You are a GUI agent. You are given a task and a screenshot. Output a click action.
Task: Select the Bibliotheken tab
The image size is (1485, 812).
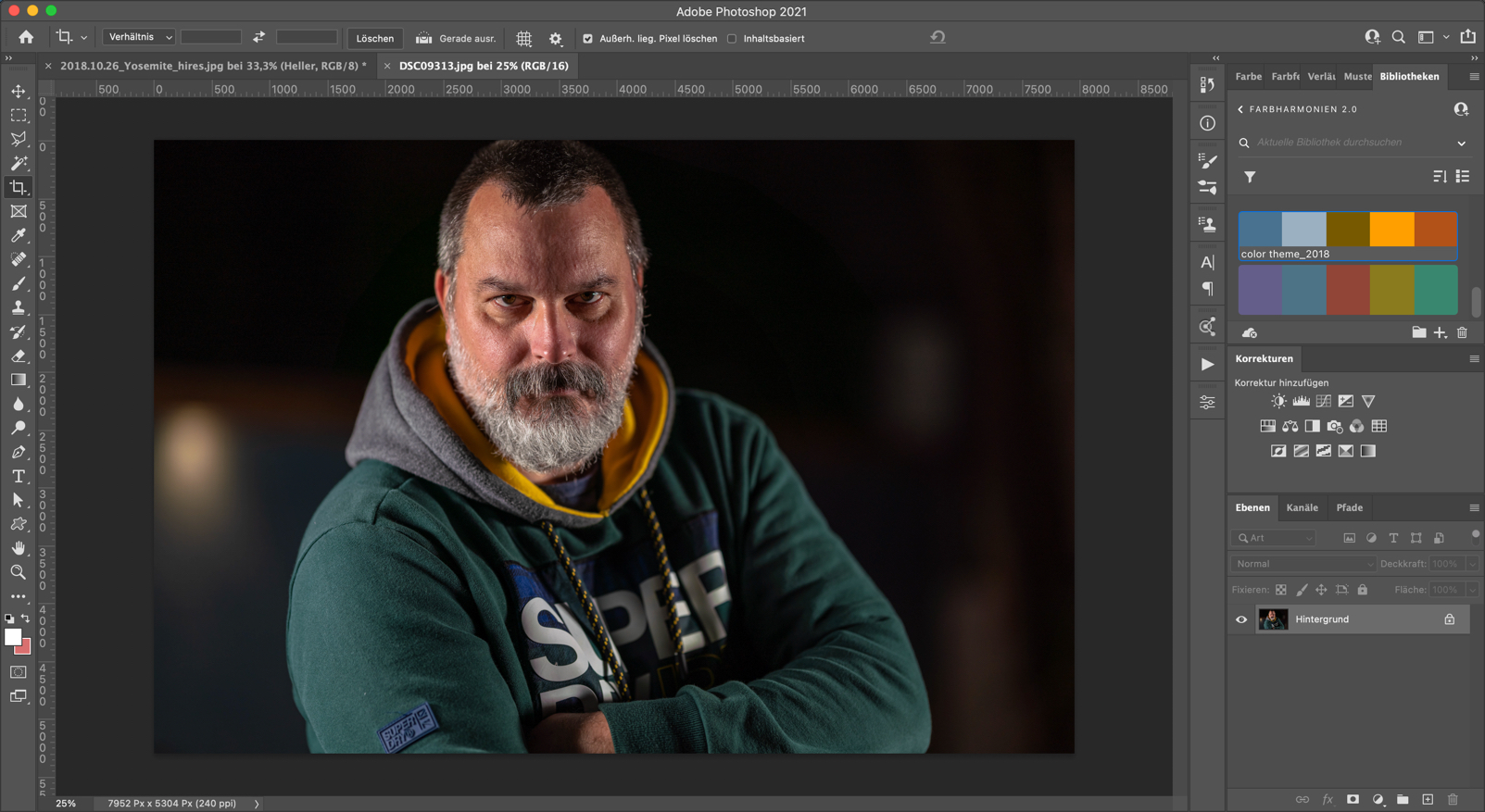click(1409, 76)
